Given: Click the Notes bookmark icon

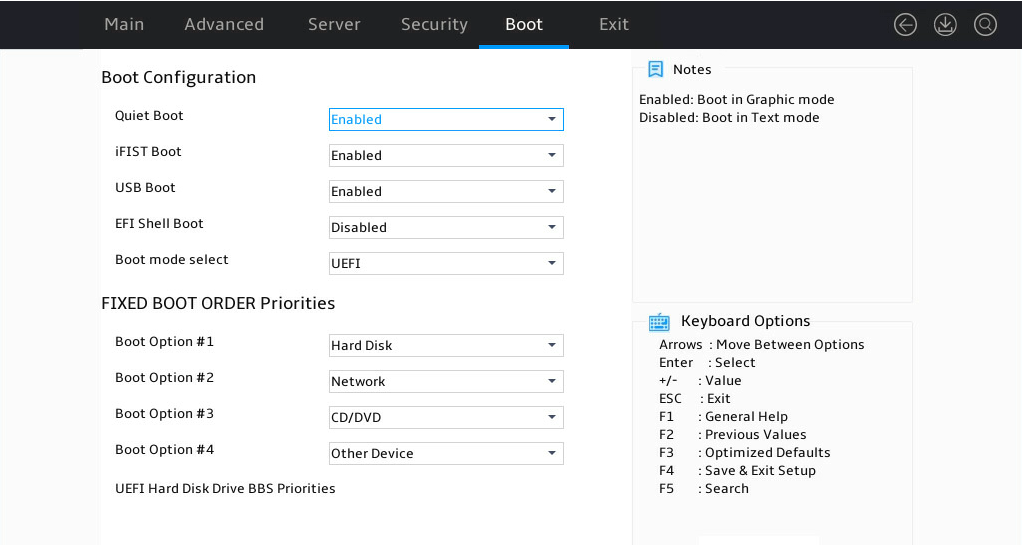Looking at the screenshot, I should coord(656,69).
